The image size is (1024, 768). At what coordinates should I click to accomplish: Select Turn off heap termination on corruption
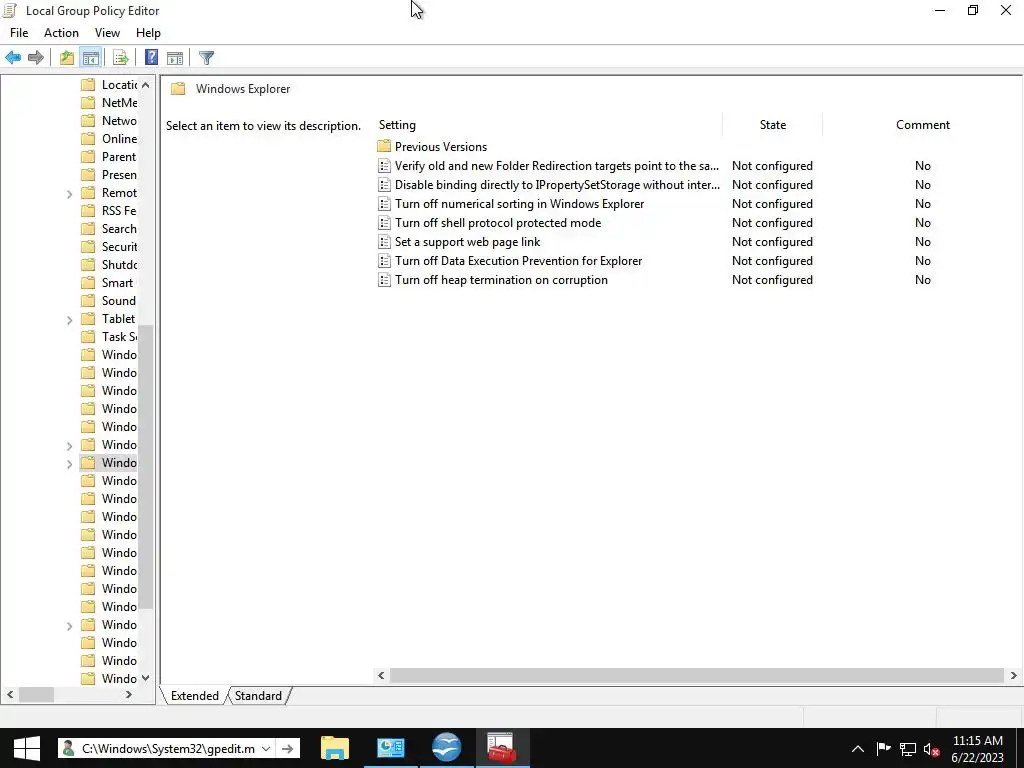[x=501, y=280]
